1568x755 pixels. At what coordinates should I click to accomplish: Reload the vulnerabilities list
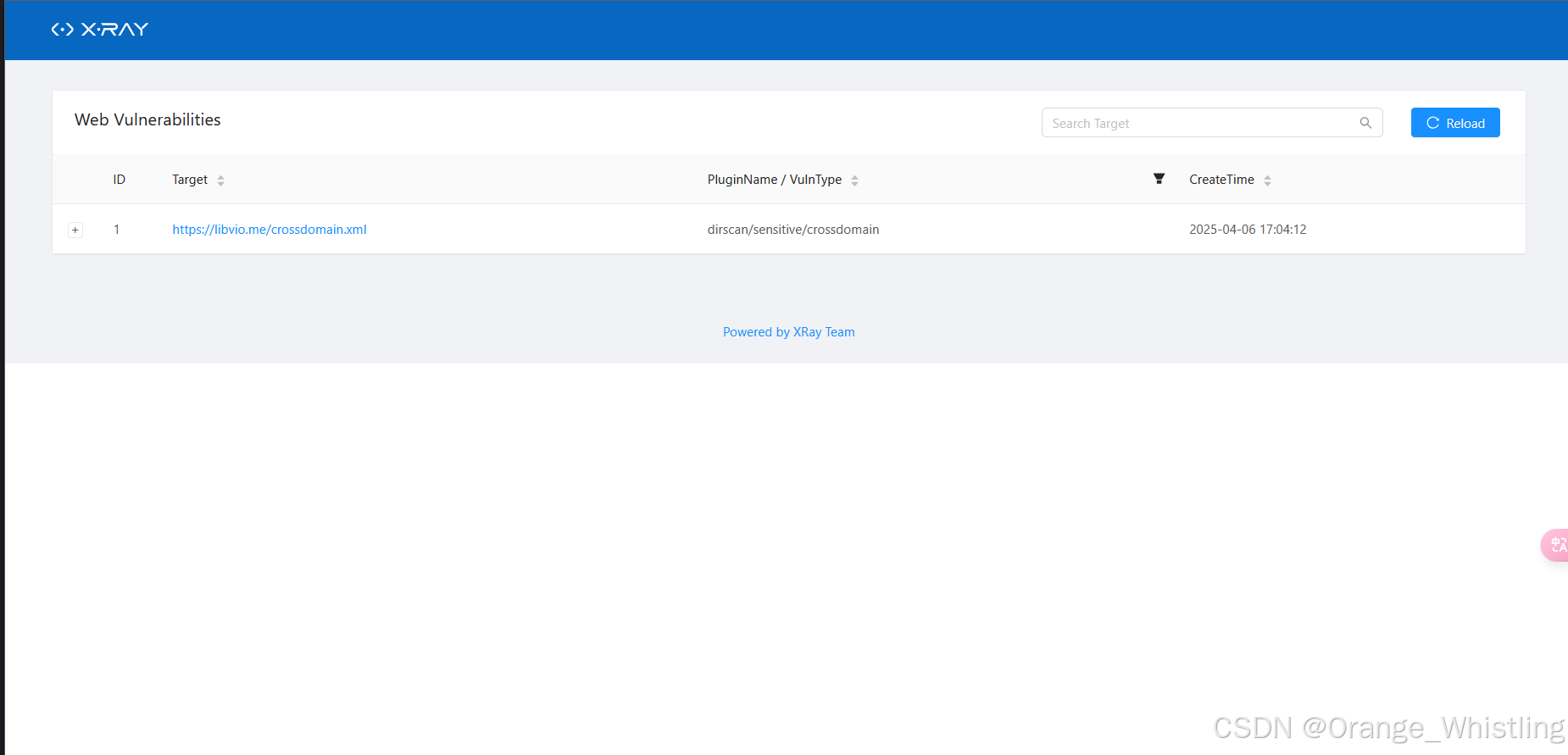(1455, 123)
